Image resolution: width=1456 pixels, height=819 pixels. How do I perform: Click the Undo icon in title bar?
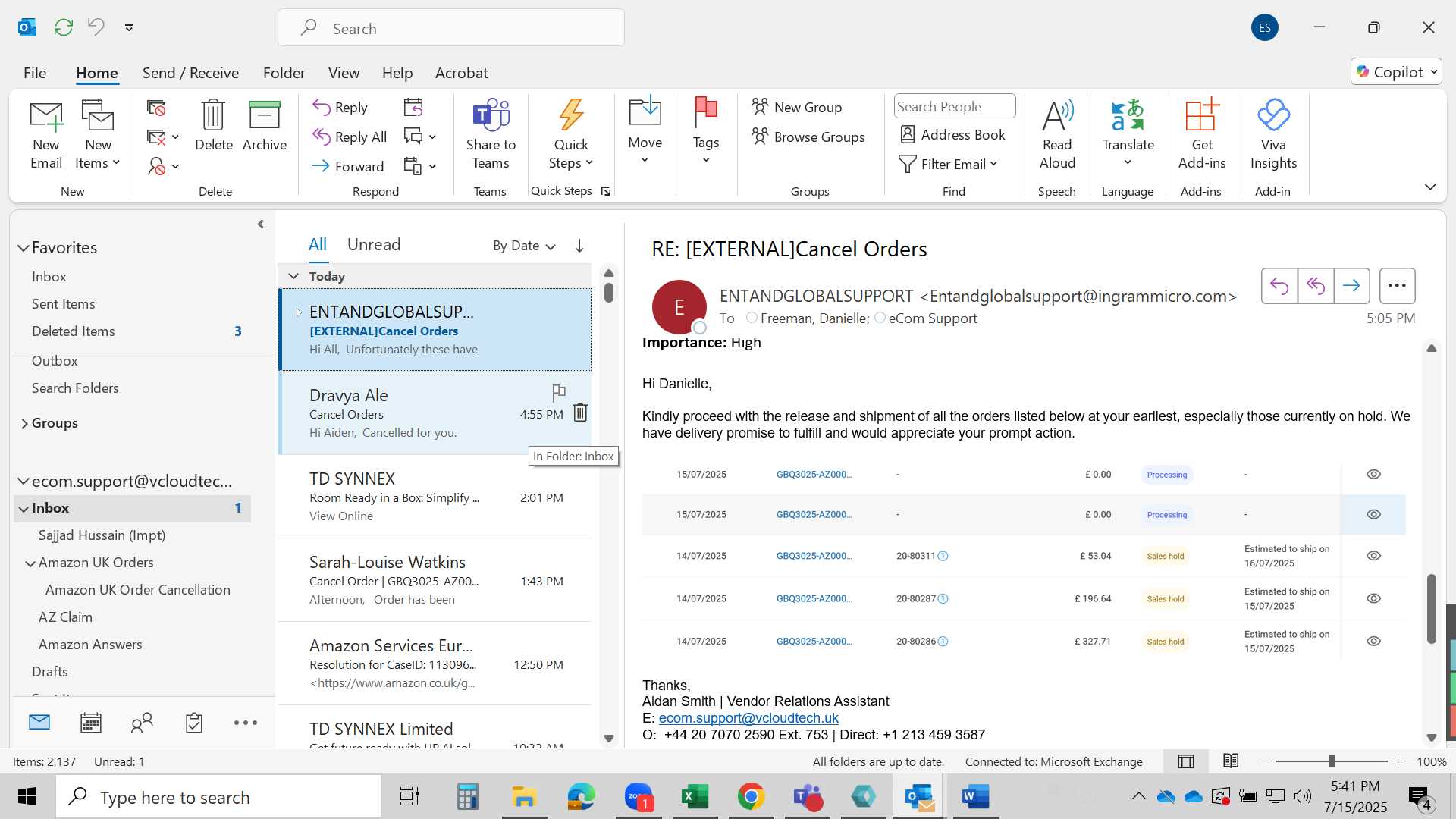pos(96,27)
